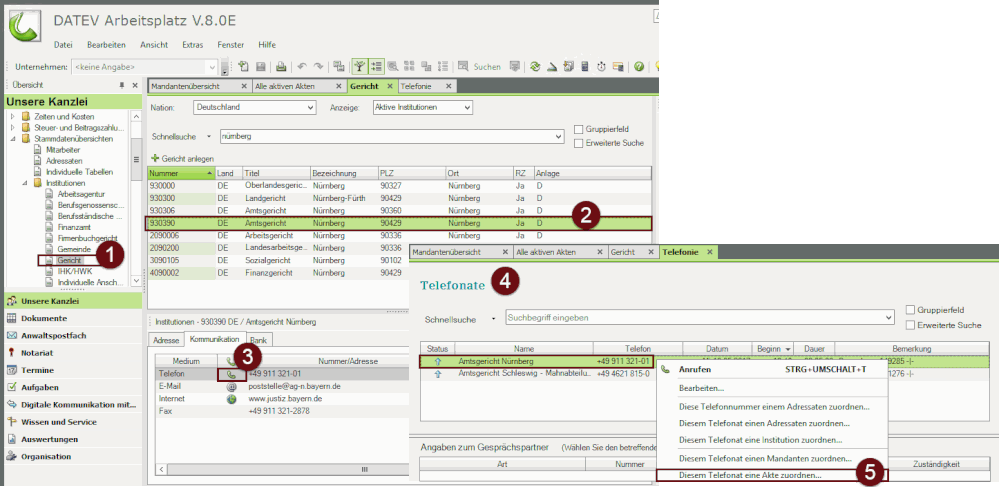Image resolution: width=999 pixels, height=487 pixels.
Task: Click the new document toolbar icon
Action: (243, 66)
